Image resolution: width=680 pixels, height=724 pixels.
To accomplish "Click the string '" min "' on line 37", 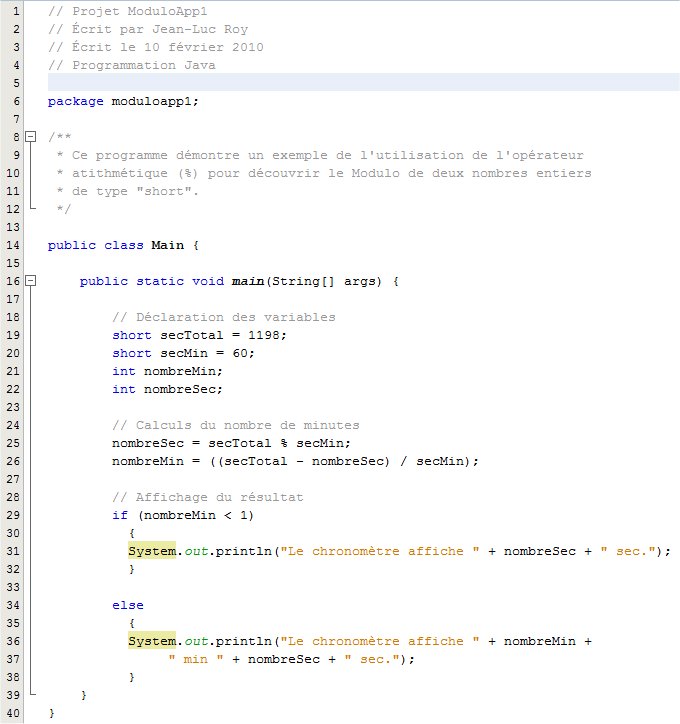I will point(196,659).
